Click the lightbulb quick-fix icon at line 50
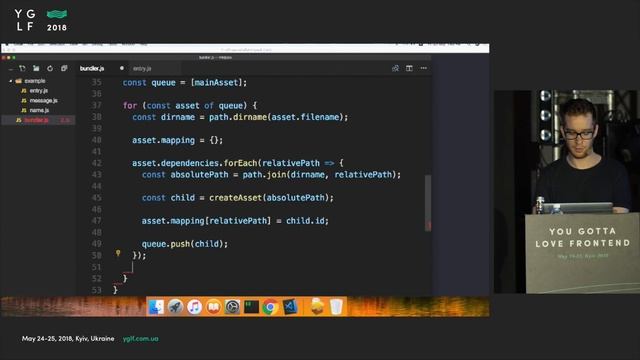The width and height of the screenshot is (640, 360). coord(118,253)
